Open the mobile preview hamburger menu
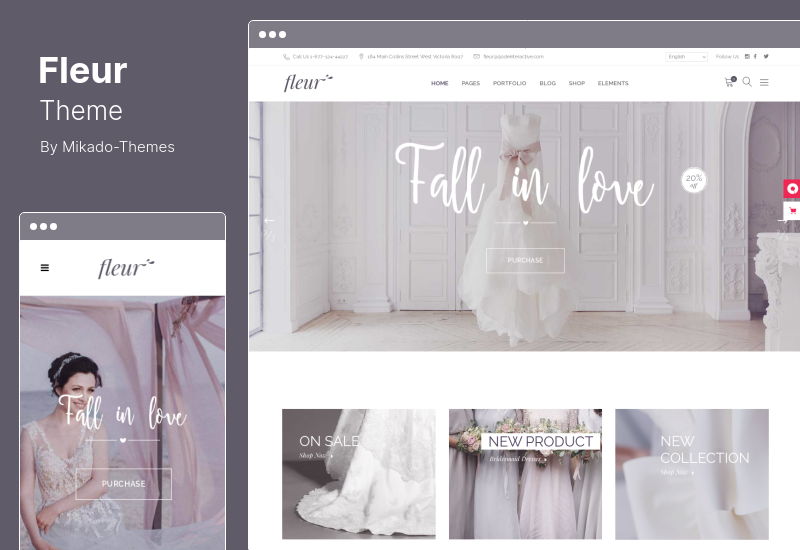 [45, 267]
